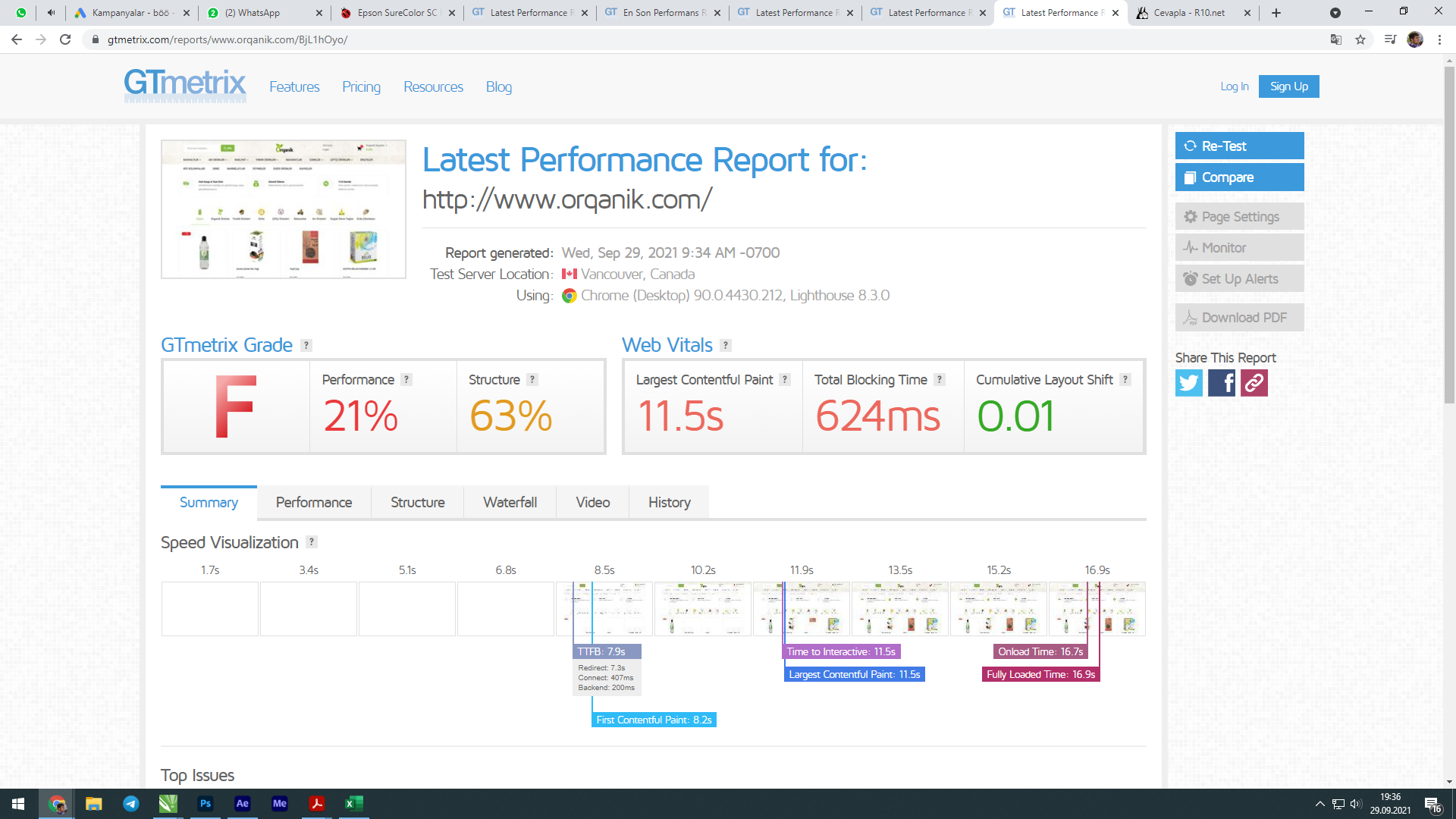
Task: Click the TTFB 7.9s marker
Action: click(607, 651)
